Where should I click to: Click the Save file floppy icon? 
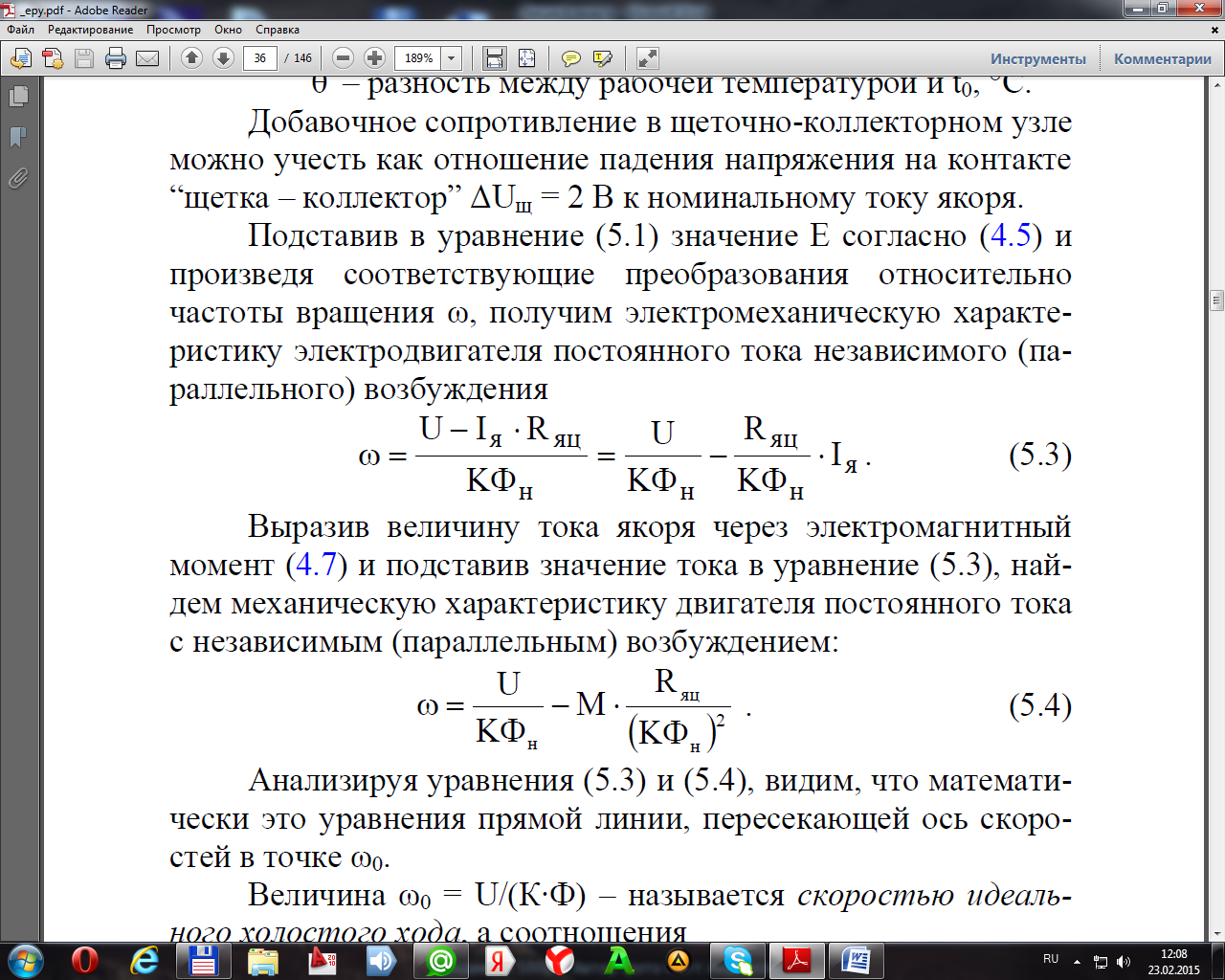pyautogui.click(x=84, y=58)
